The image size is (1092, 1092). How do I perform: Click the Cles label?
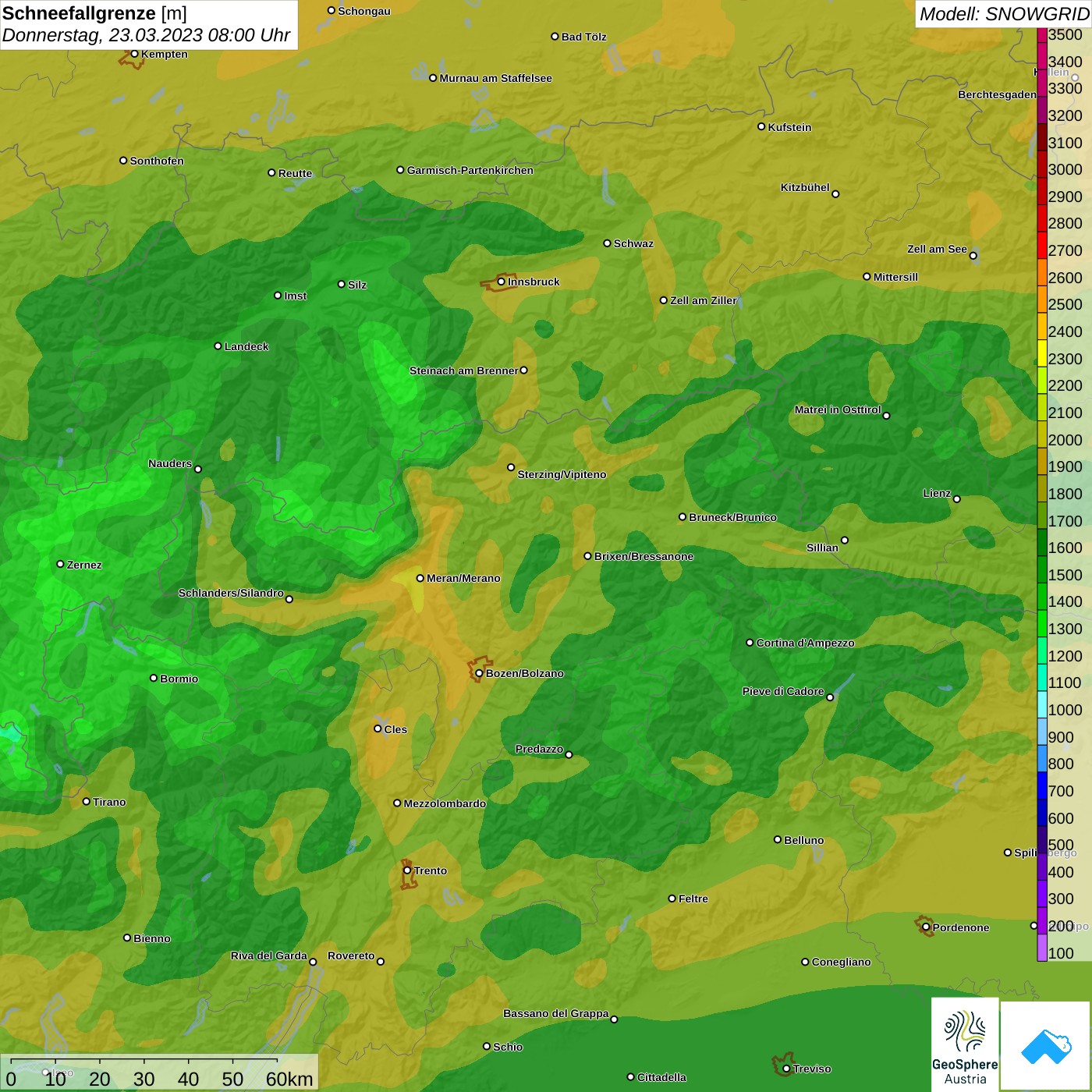(x=395, y=729)
